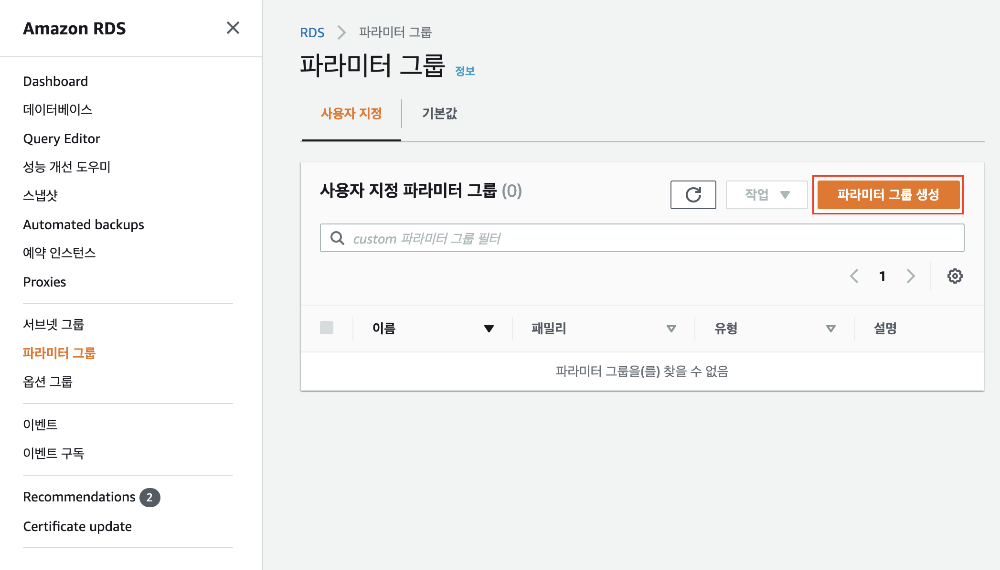
Task: Click the 패밀리 column header label
Action: [x=549, y=328]
